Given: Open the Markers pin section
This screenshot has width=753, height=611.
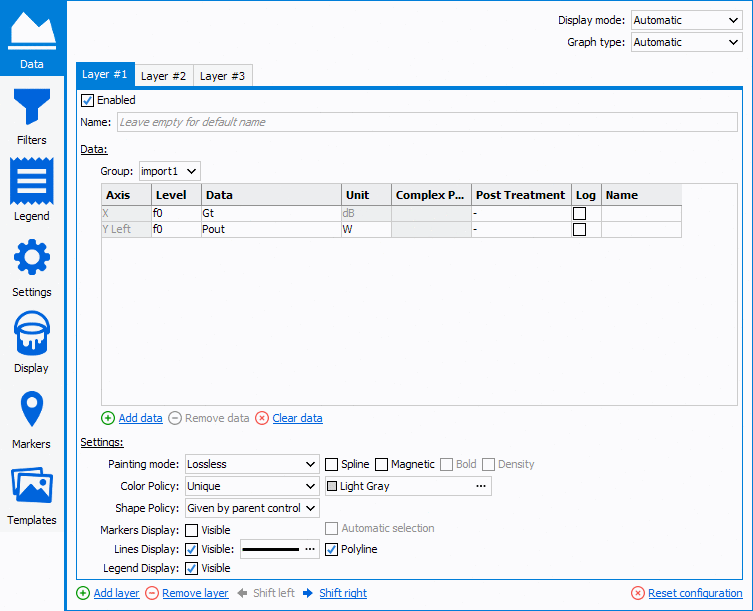Looking at the screenshot, I should point(32,420).
